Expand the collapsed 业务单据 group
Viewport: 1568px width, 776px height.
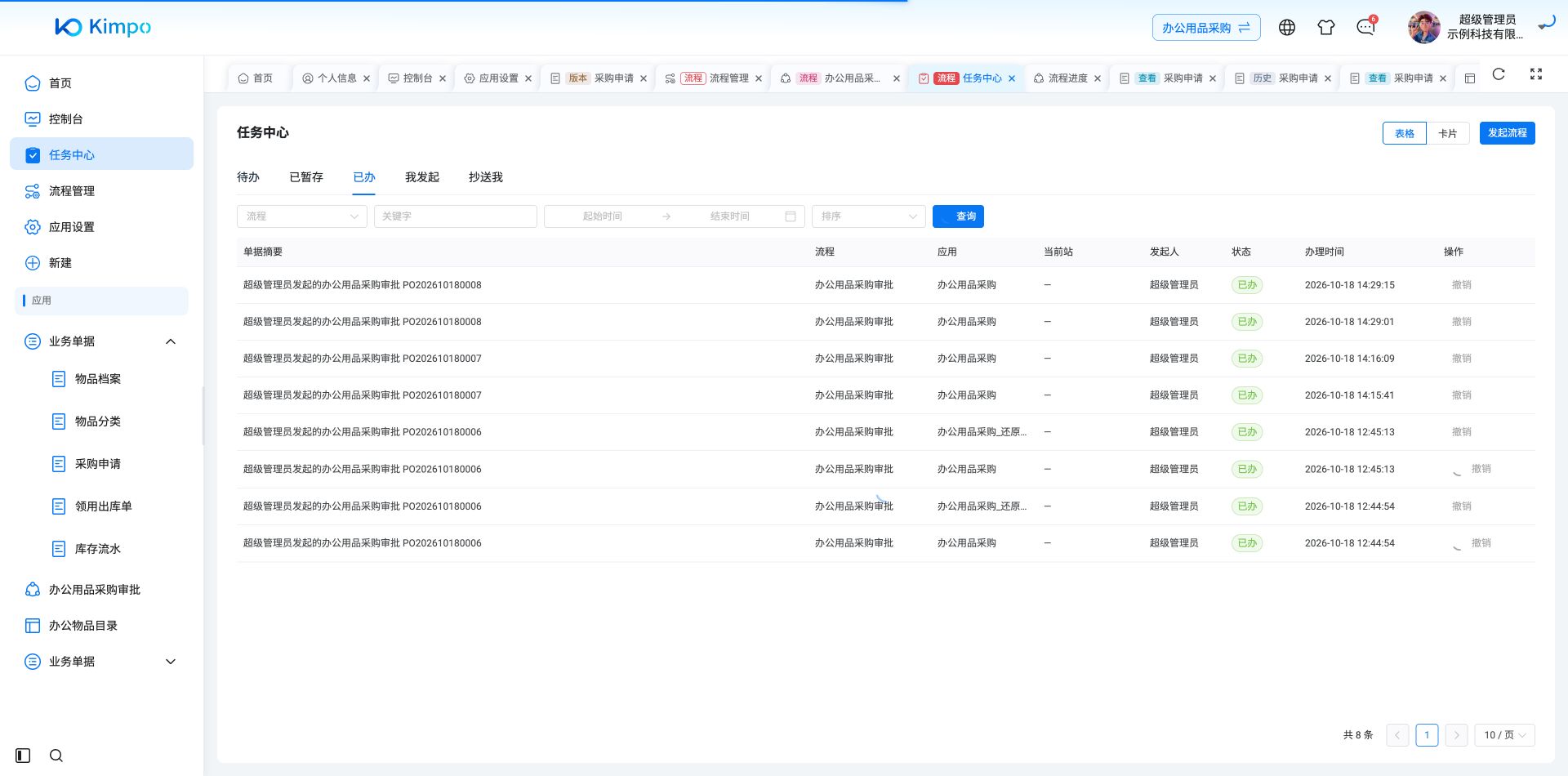101,662
